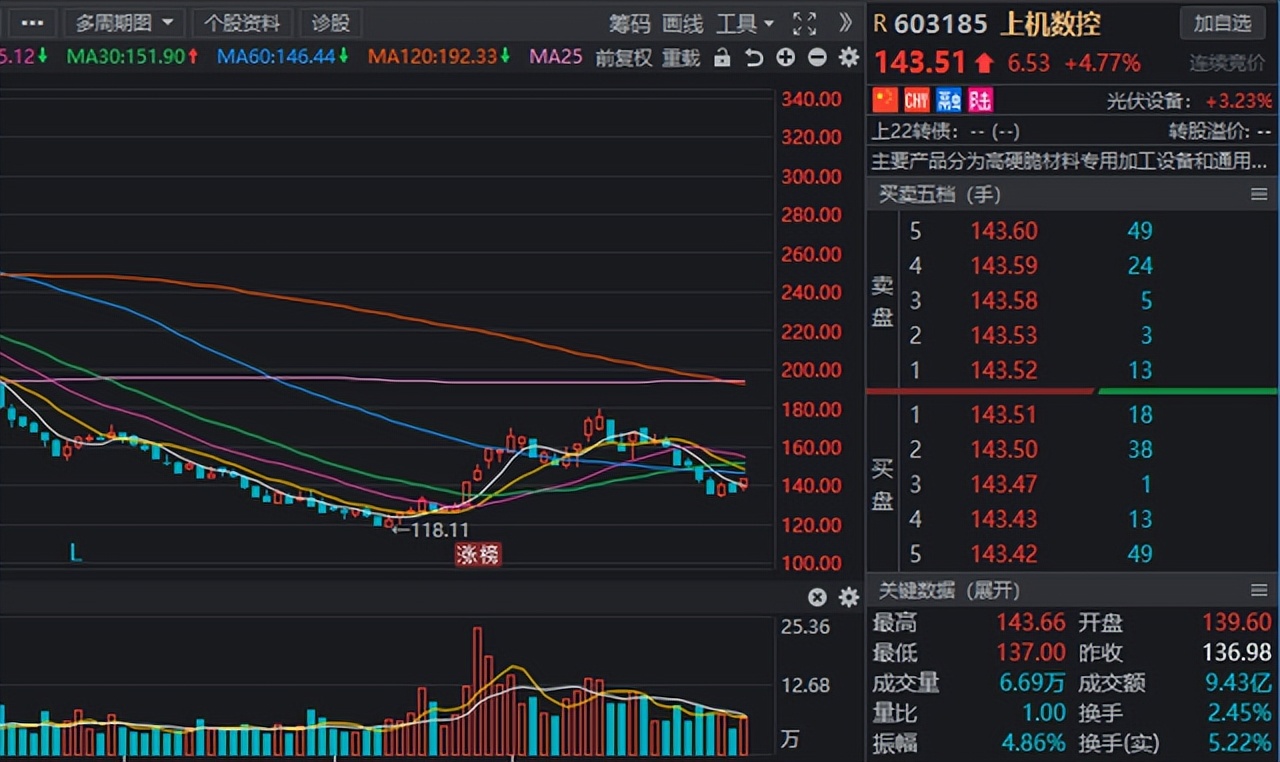Click the 涨榜 marker on the chart
Image resolution: width=1280 pixels, height=762 pixels.
coord(477,555)
